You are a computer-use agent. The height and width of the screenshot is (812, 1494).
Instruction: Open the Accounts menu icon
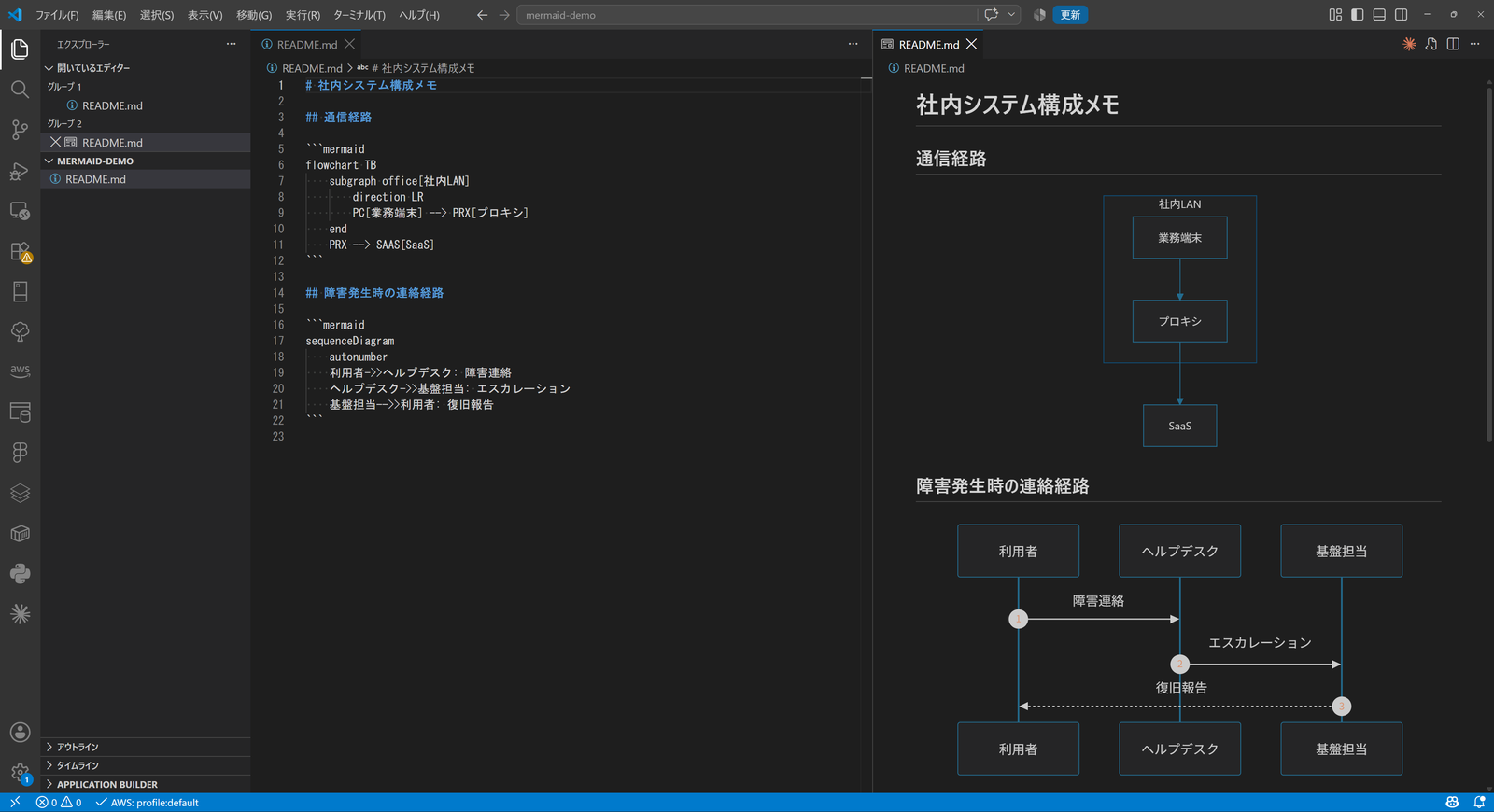(20, 733)
